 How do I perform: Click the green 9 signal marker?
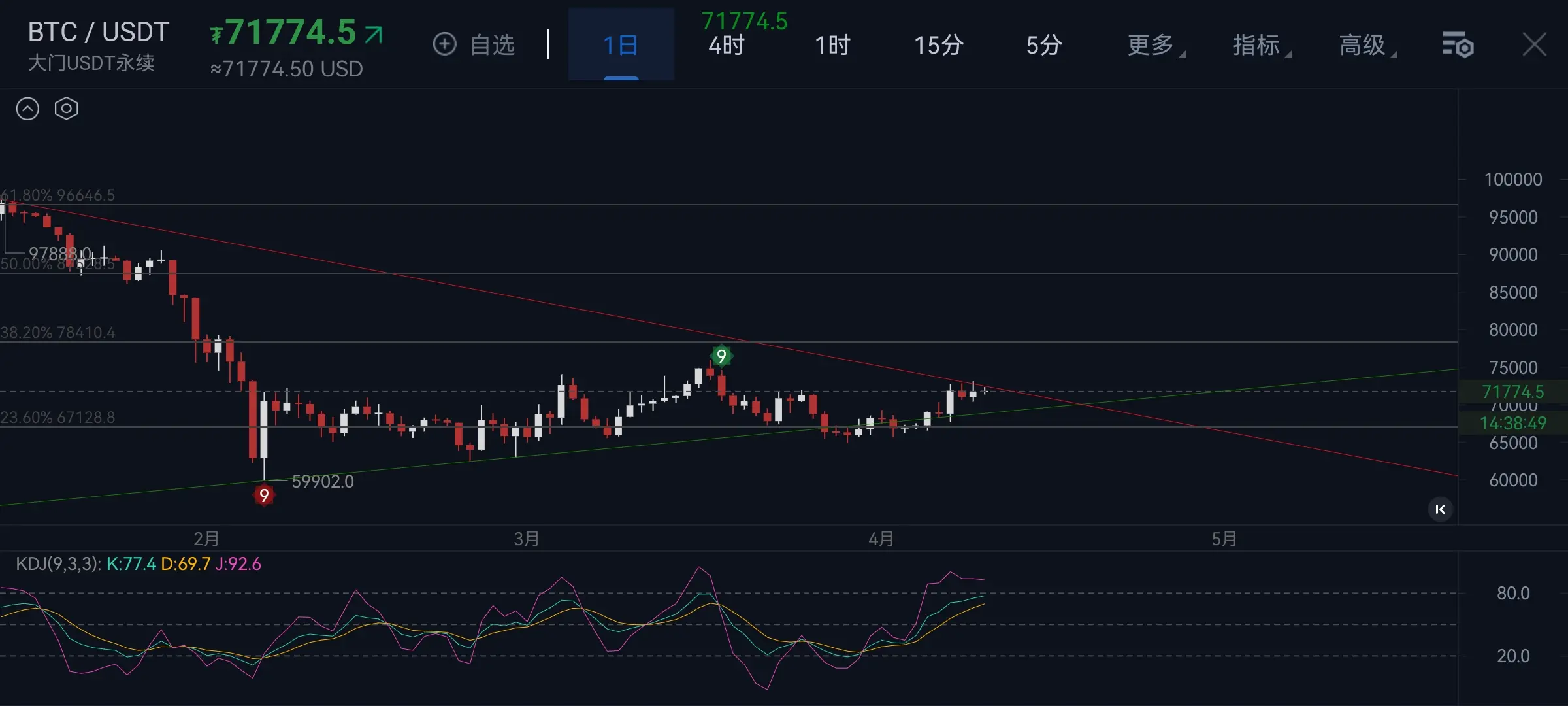721,356
